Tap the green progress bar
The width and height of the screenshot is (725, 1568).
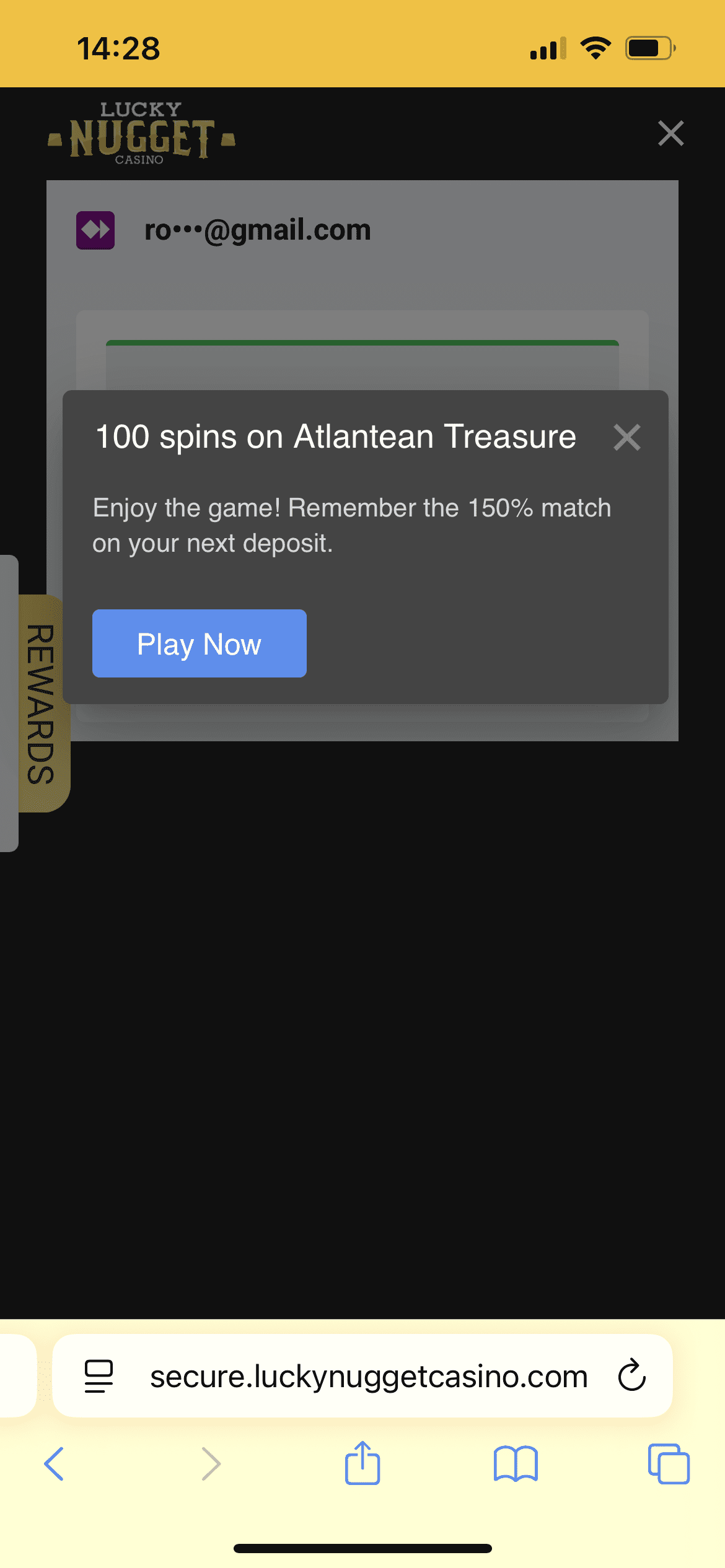[x=362, y=342]
